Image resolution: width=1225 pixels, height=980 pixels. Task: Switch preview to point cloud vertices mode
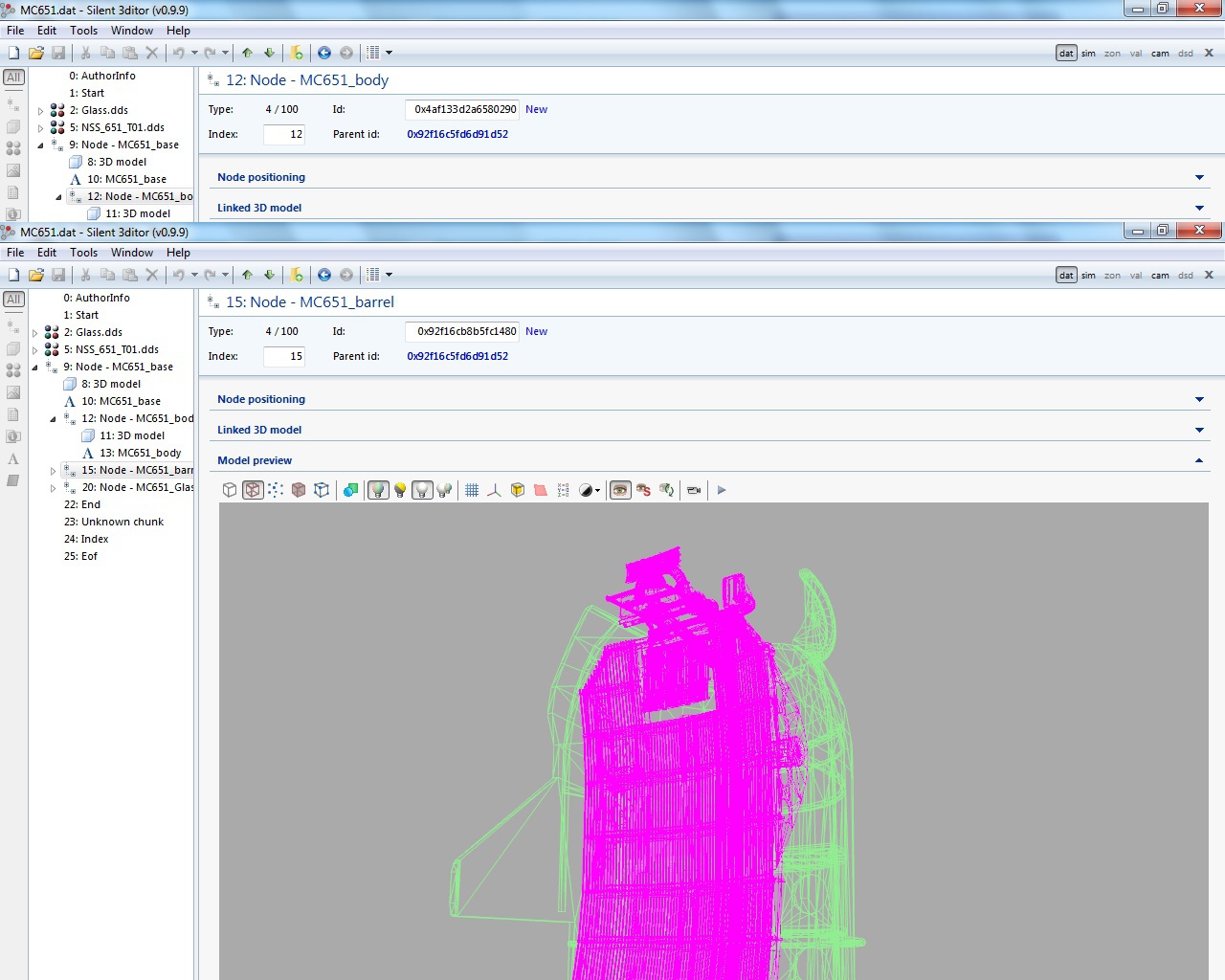[x=276, y=490]
